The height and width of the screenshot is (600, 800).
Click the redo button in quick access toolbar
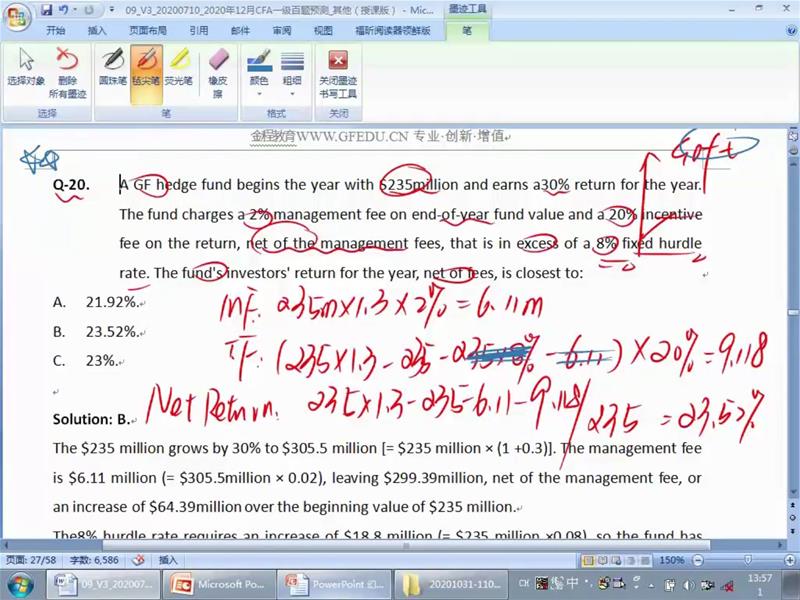point(89,10)
